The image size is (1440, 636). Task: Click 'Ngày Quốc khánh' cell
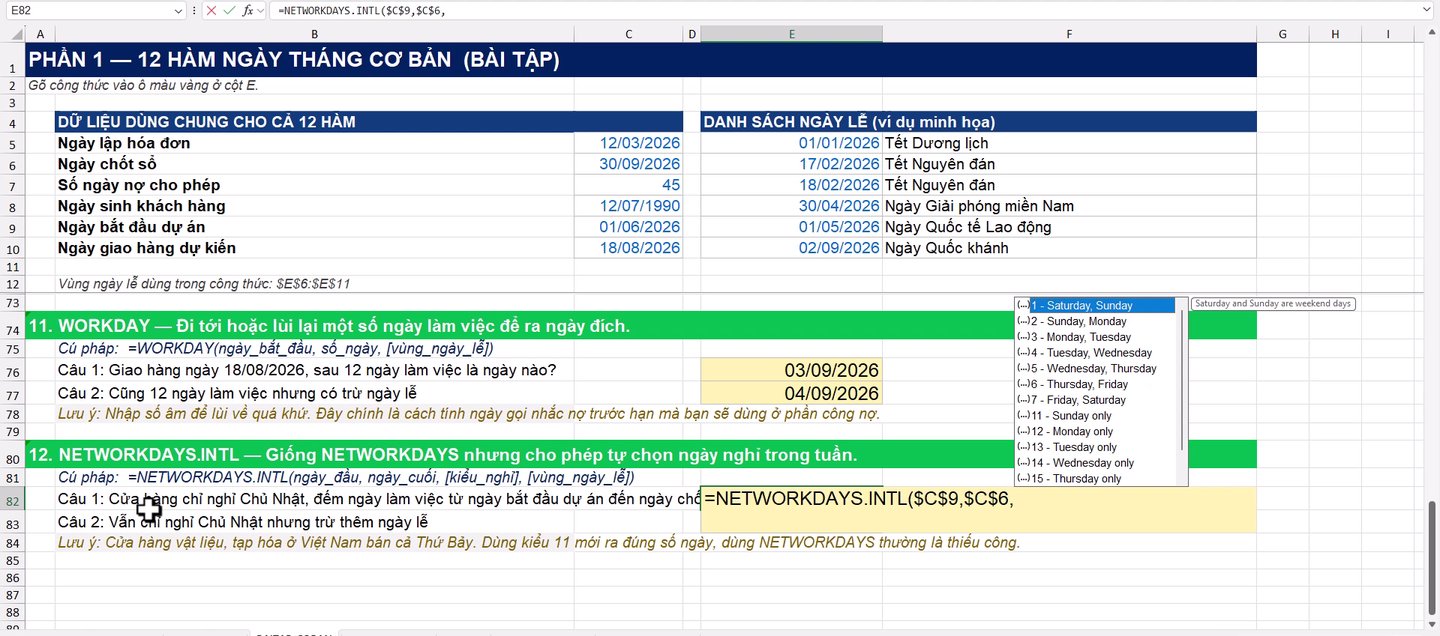(x=1069, y=248)
